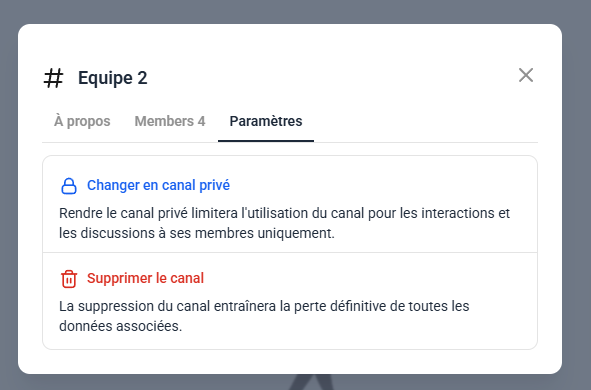Viewport: 591px width, 390px height.
Task: Select the Equipe 2 channel title
Action: pyautogui.click(x=113, y=78)
